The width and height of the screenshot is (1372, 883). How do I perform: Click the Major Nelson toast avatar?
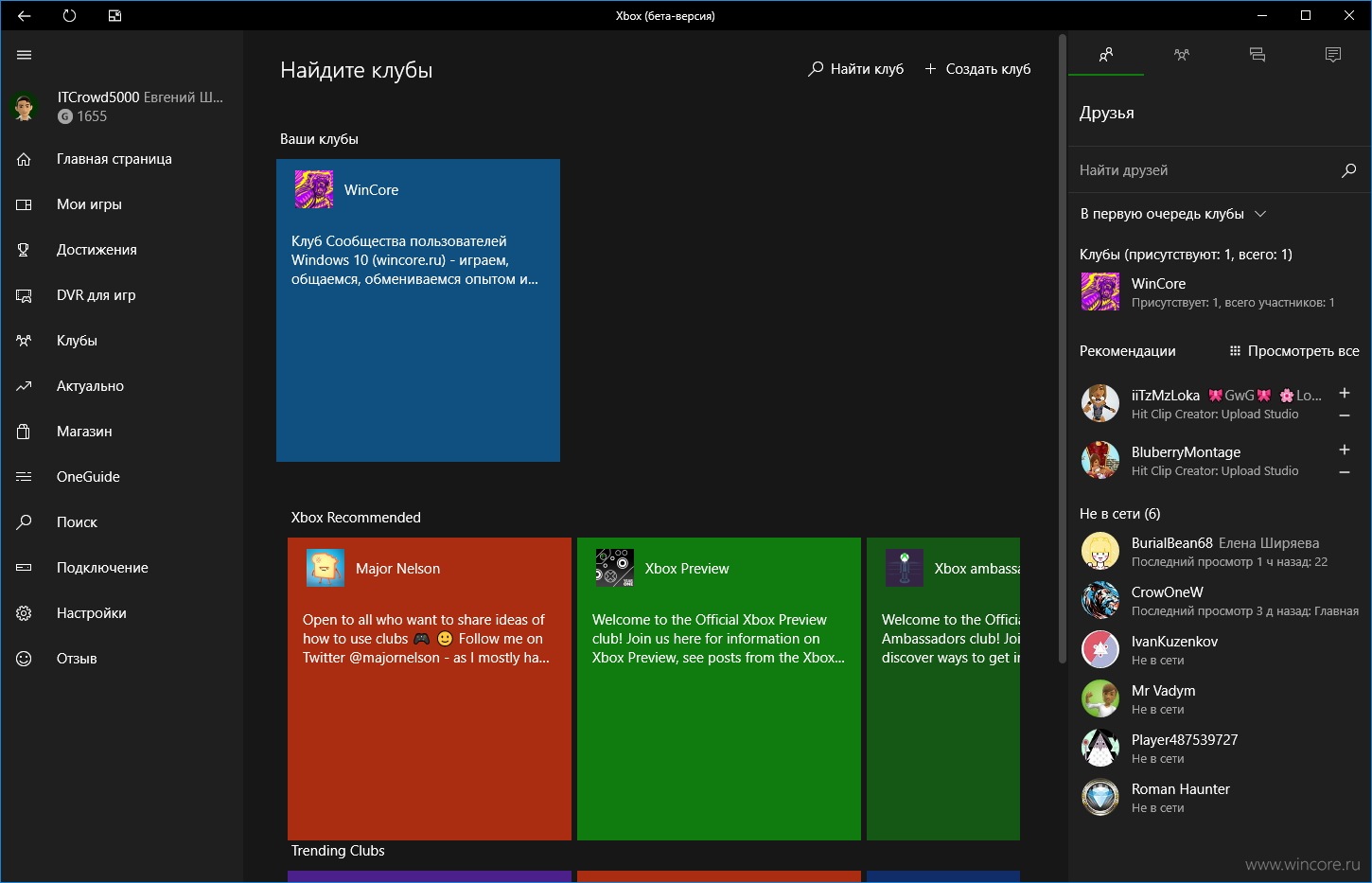pos(325,568)
